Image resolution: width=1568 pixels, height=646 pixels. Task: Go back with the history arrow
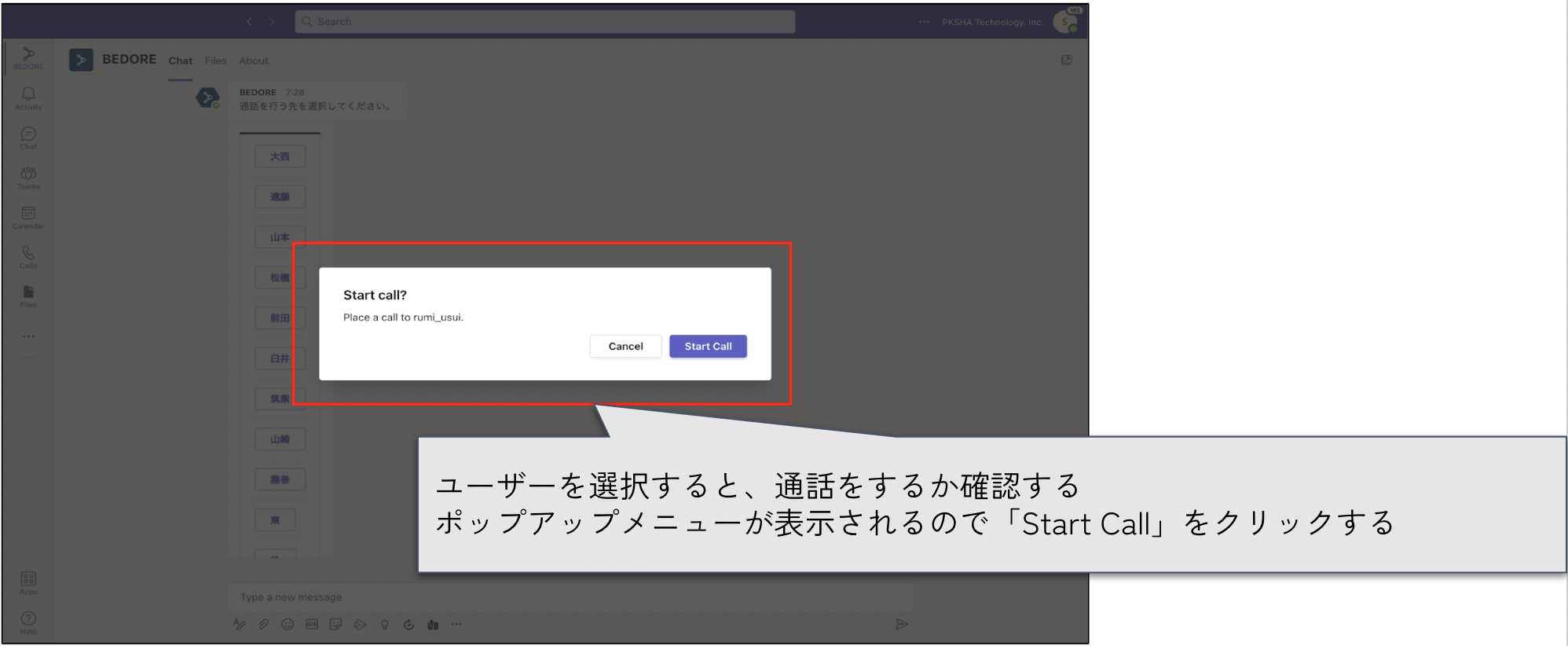[249, 22]
